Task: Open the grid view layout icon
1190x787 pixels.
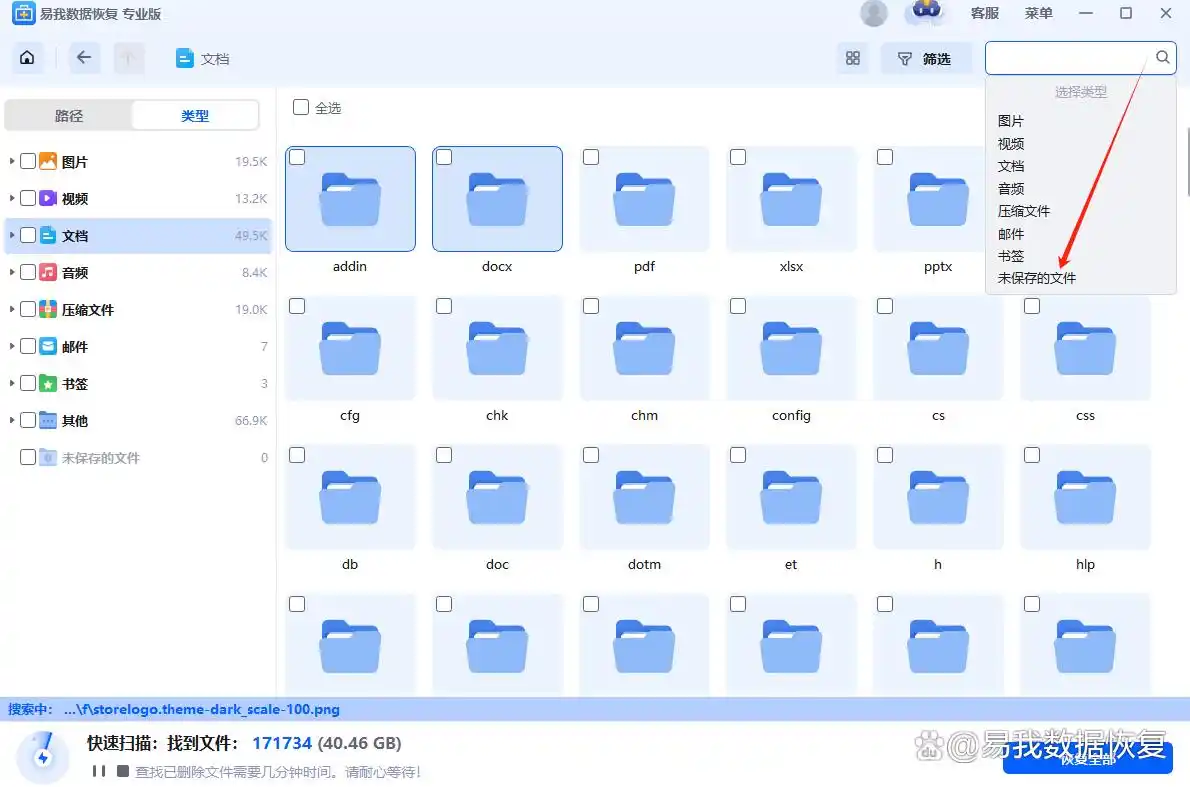Action: pyautogui.click(x=852, y=58)
